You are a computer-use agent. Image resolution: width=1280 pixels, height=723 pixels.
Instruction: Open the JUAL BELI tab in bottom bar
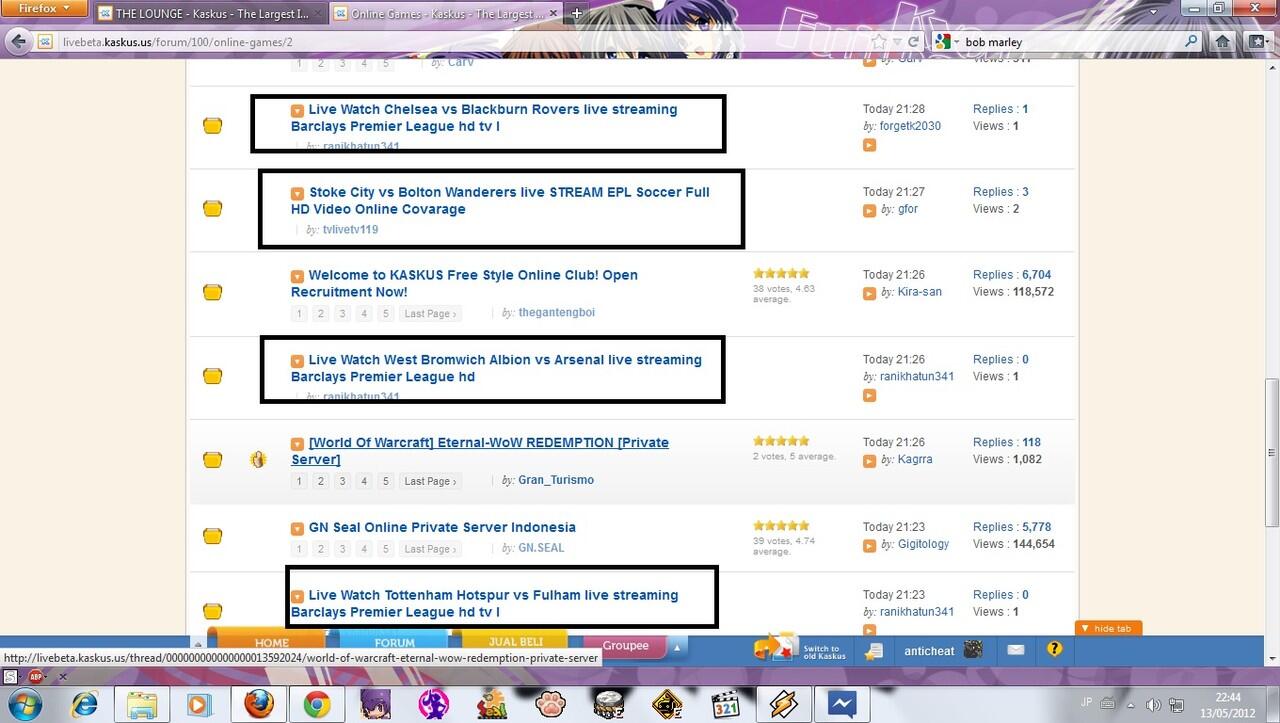coord(516,642)
